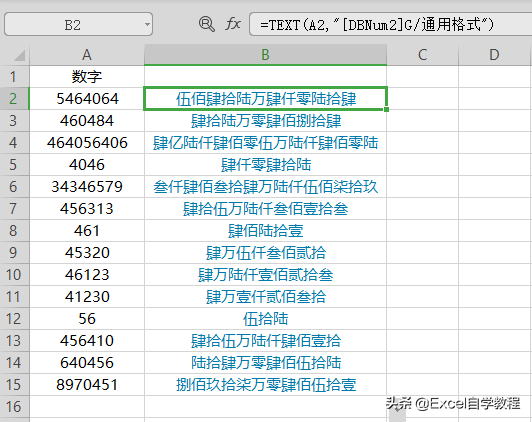Click cell 陆拾肆万零肆佰伍拾陆
532x422 pixels.
(x=265, y=363)
